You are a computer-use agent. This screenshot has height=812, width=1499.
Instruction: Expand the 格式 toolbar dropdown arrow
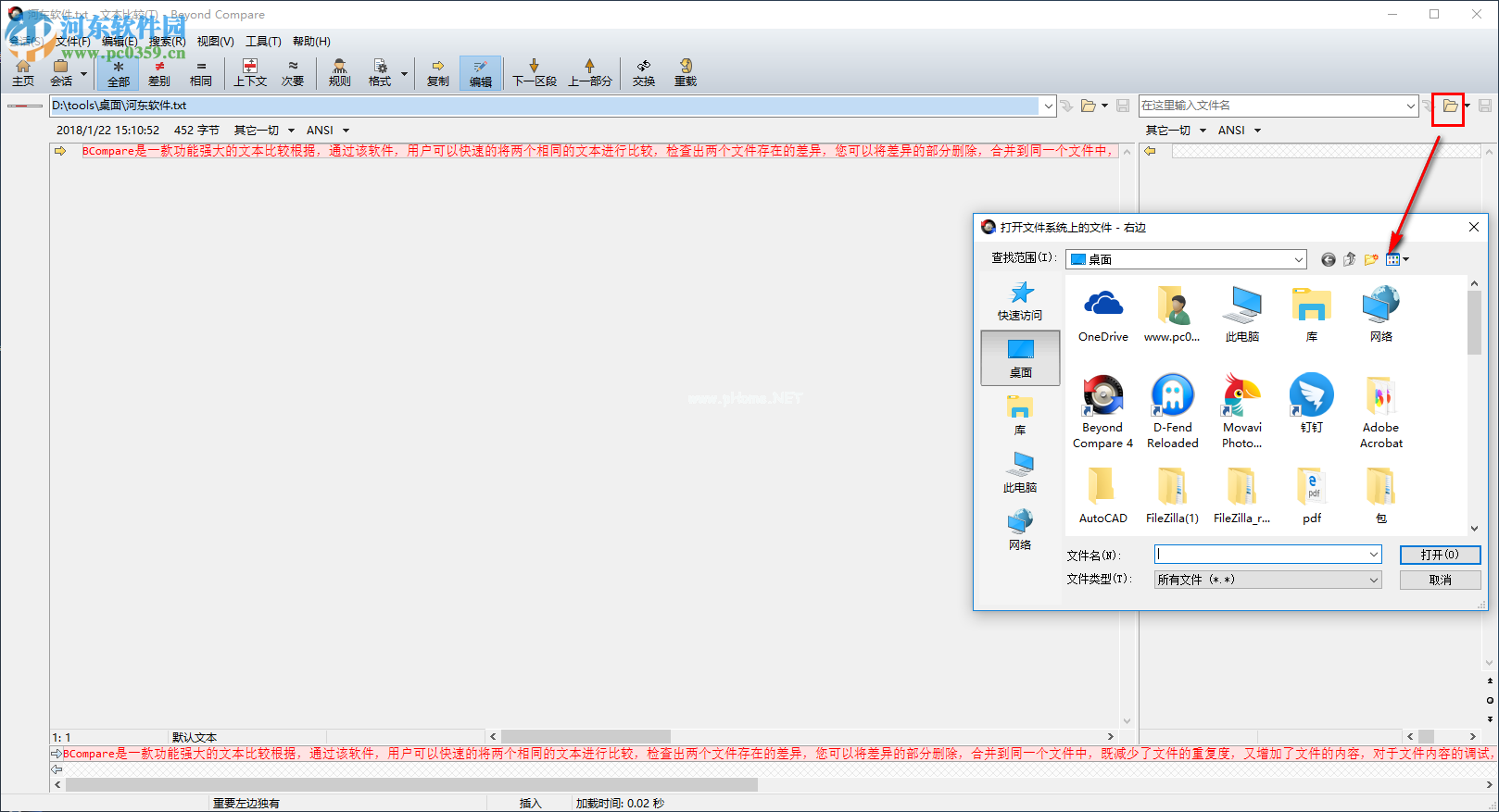[x=404, y=73]
